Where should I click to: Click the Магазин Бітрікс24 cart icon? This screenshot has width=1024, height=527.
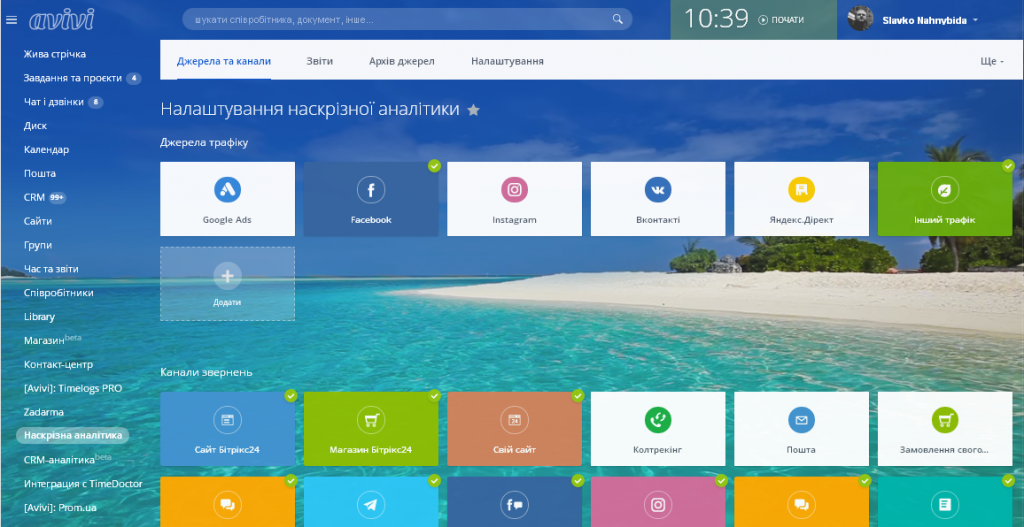(371, 420)
